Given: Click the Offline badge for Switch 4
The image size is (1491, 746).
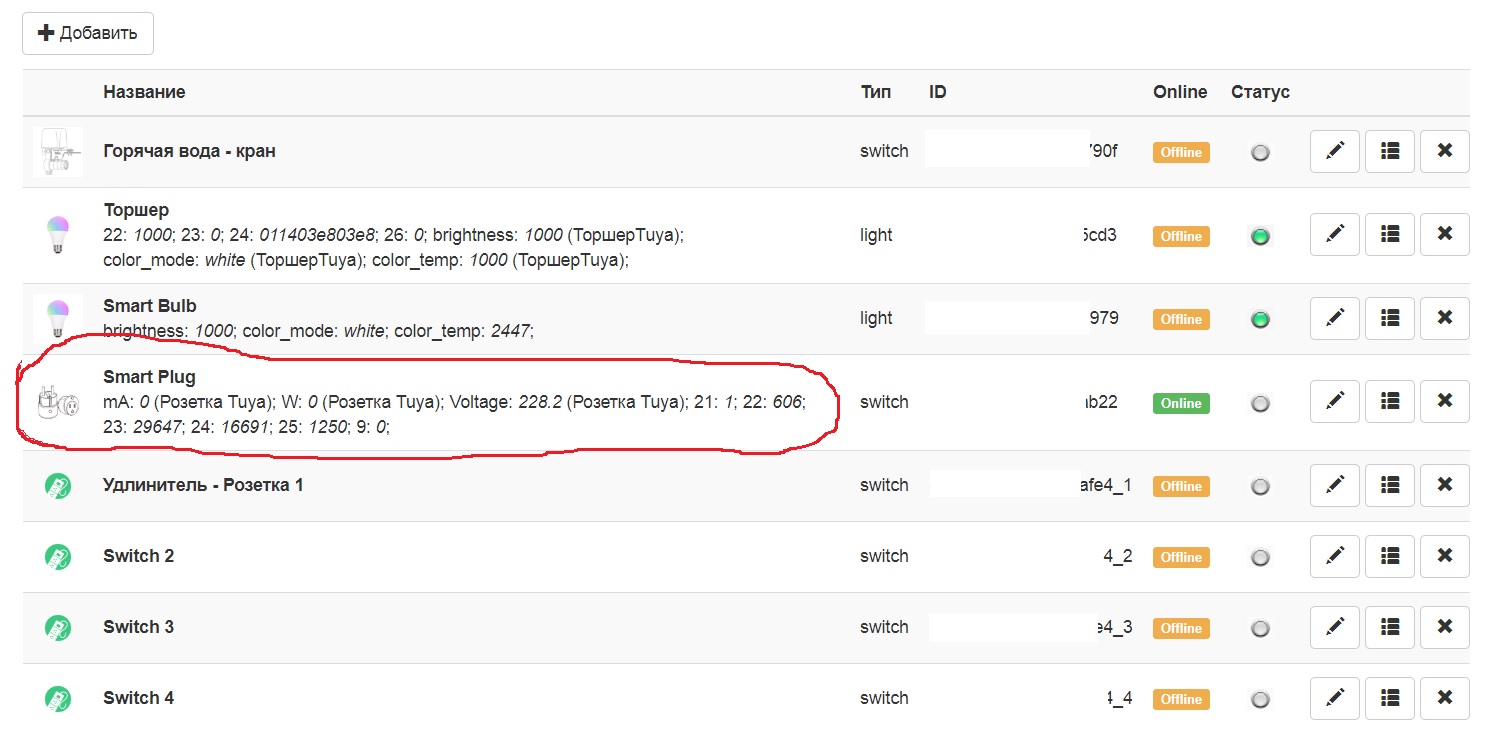Looking at the screenshot, I should pyautogui.click(x=1180, y=699).
